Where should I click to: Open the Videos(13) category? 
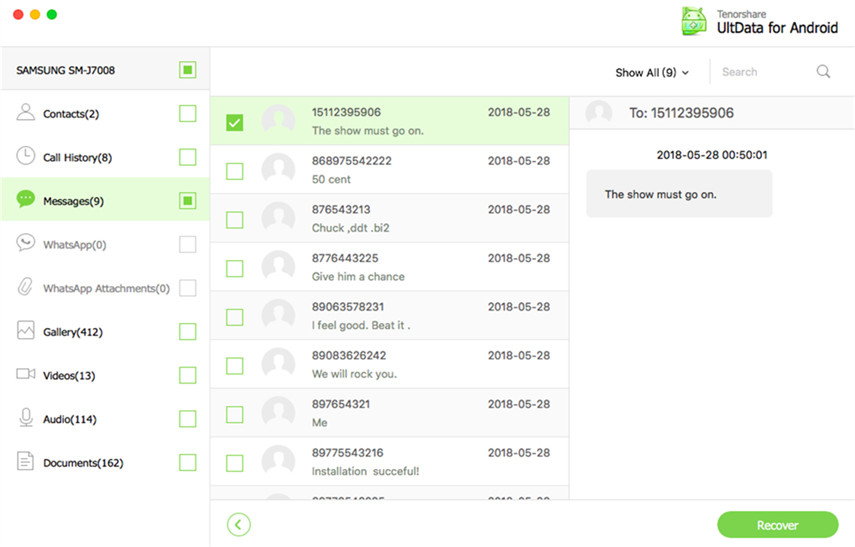coord(105,375)
